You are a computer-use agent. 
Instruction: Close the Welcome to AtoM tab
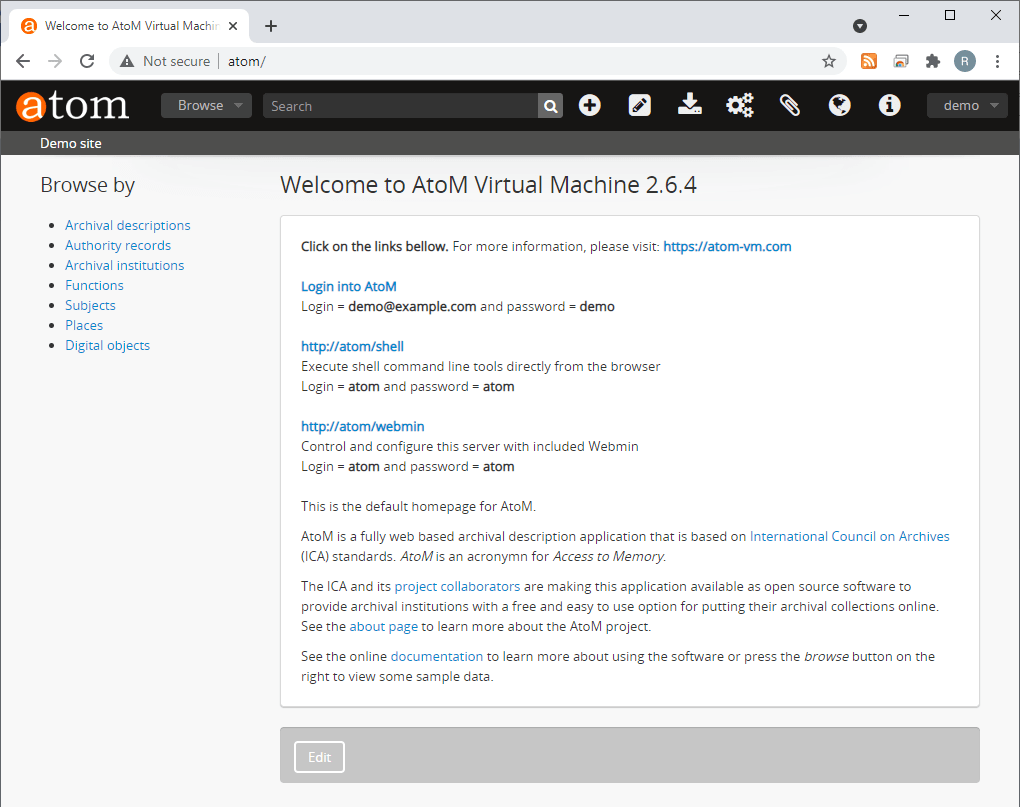233,26
